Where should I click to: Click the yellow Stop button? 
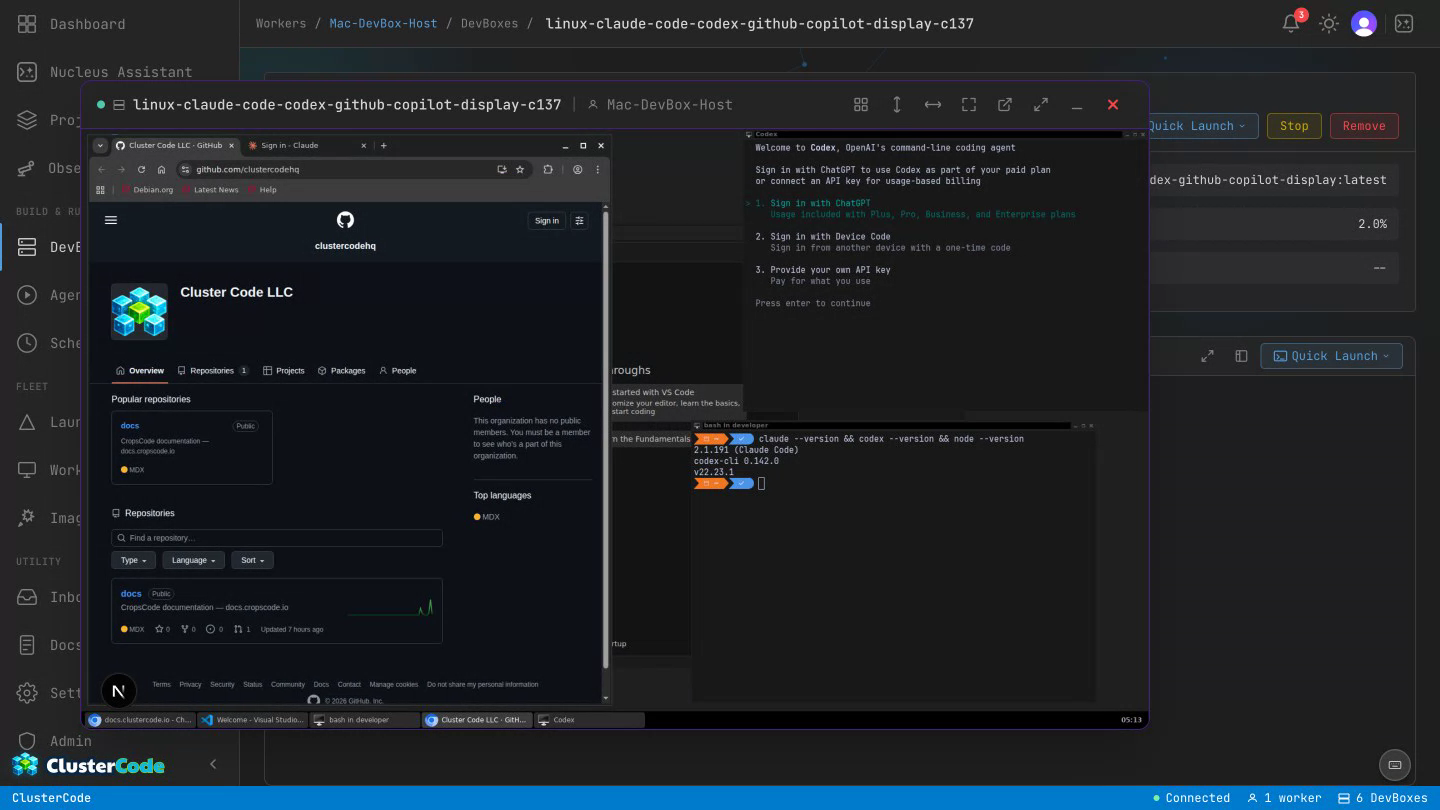[x=1294, y=126]
